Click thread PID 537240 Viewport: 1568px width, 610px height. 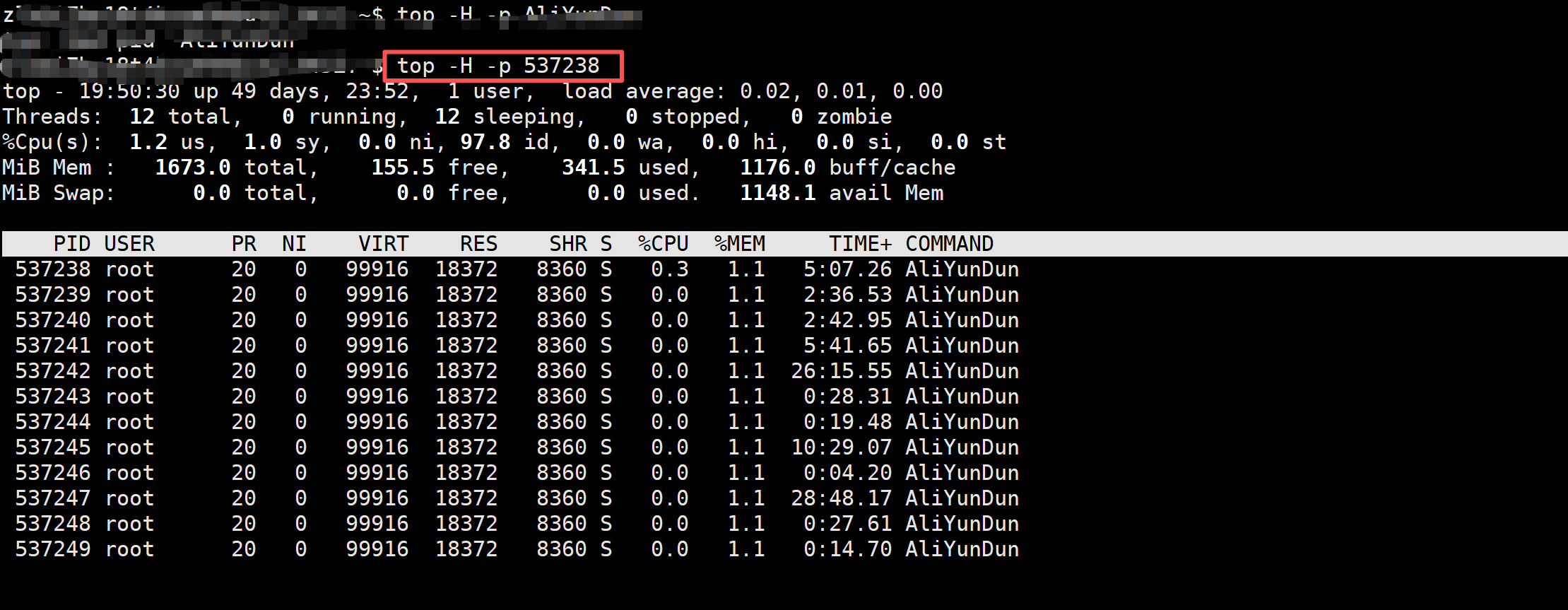click(53, 320)
